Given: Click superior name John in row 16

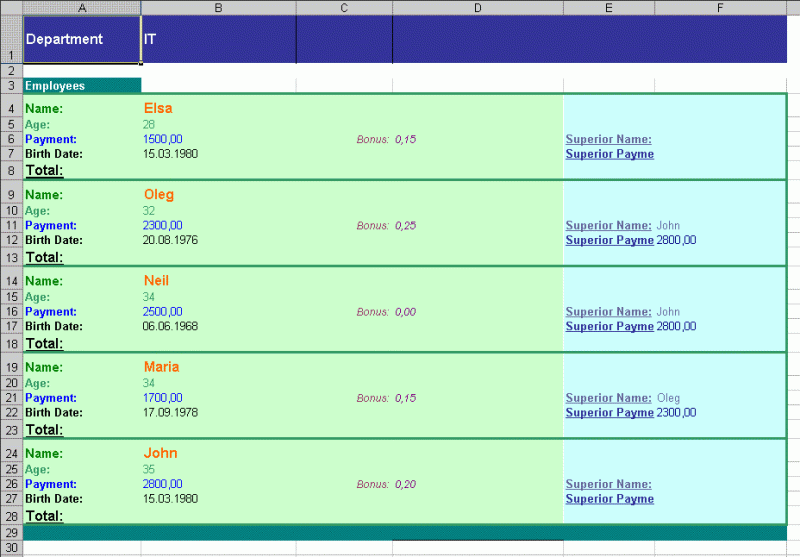Looking at the screenshot, I should click(668, 312).
